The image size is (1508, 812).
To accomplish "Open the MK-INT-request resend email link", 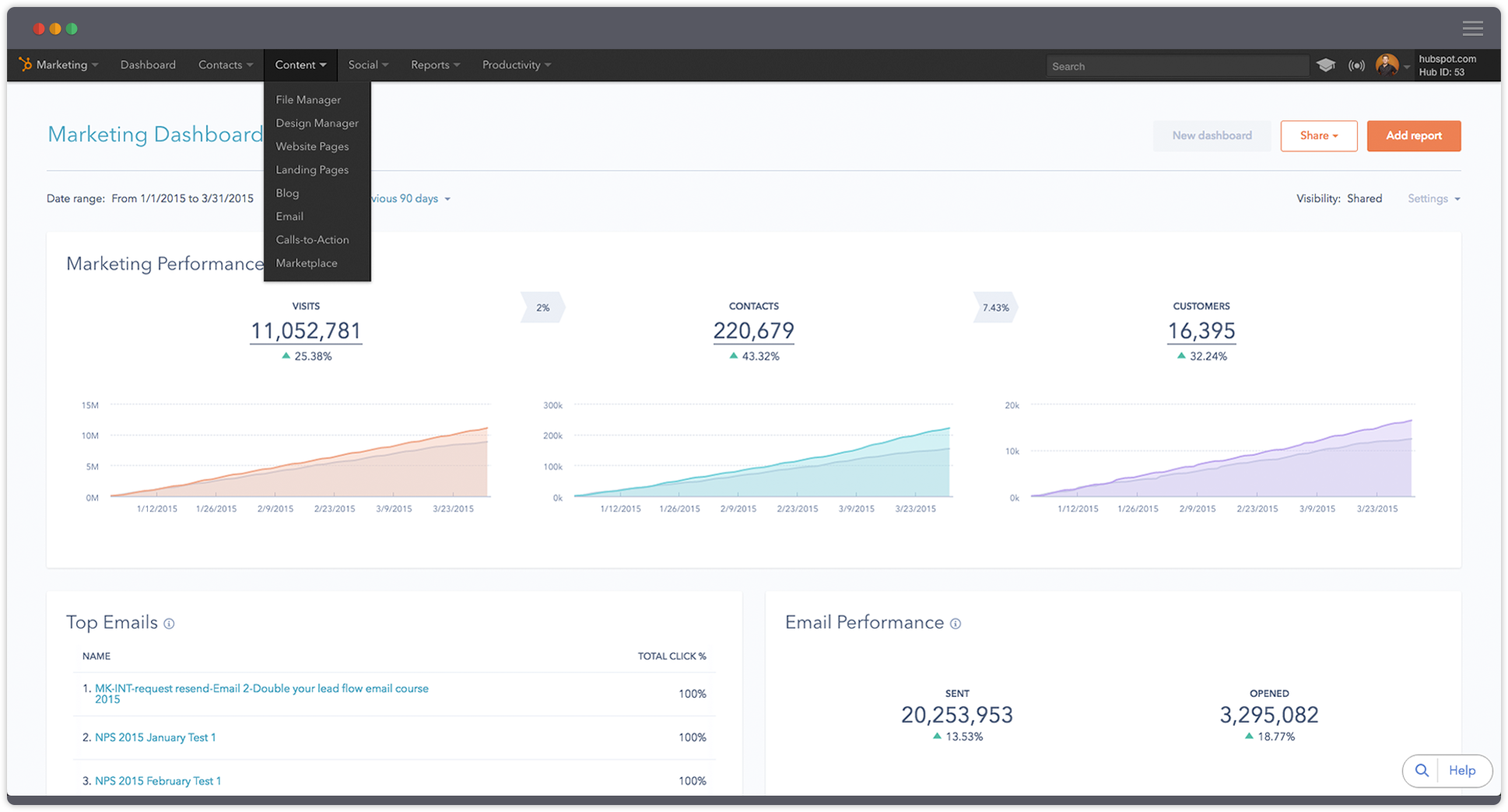I will (261, 694).
